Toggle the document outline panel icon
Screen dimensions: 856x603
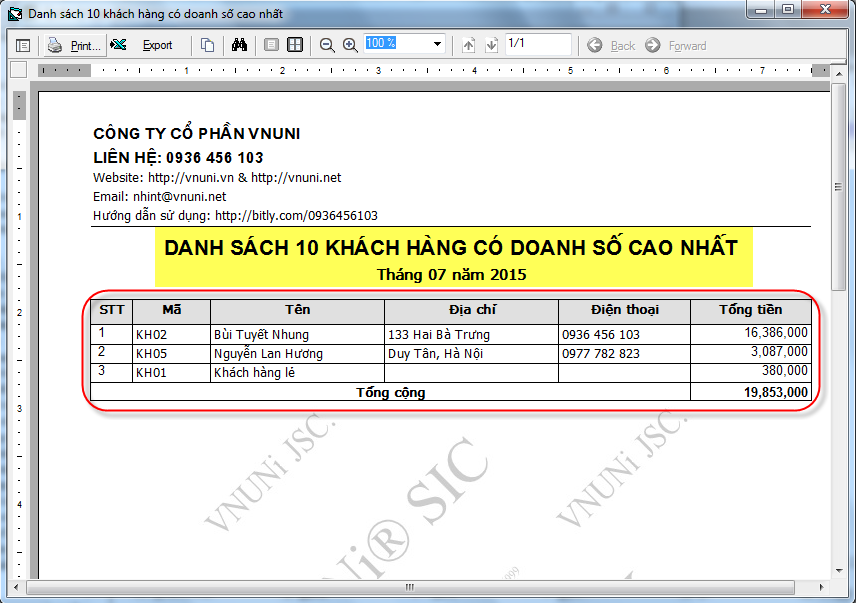(x=24, y=46)
